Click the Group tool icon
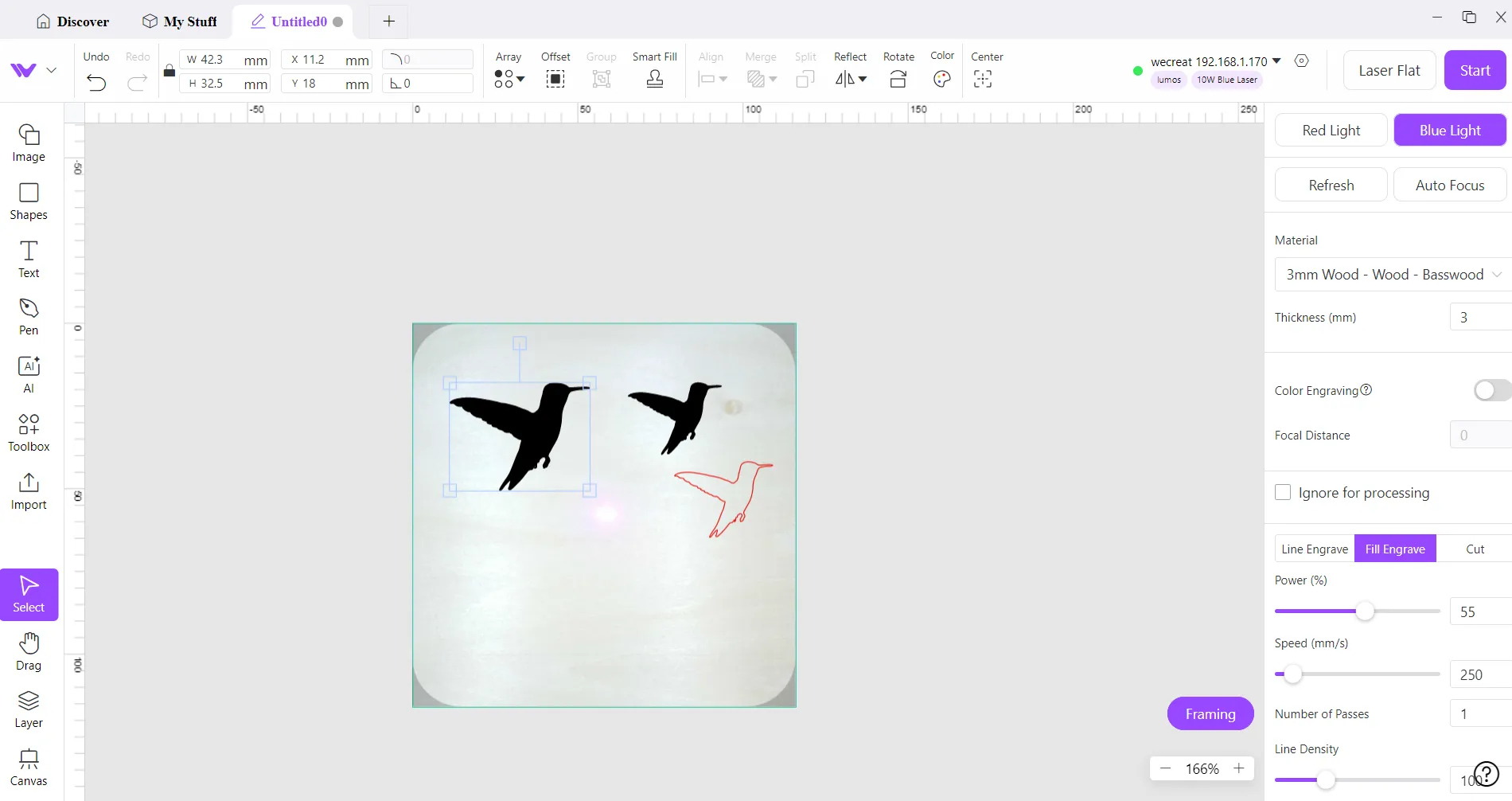 coord(602,79)
